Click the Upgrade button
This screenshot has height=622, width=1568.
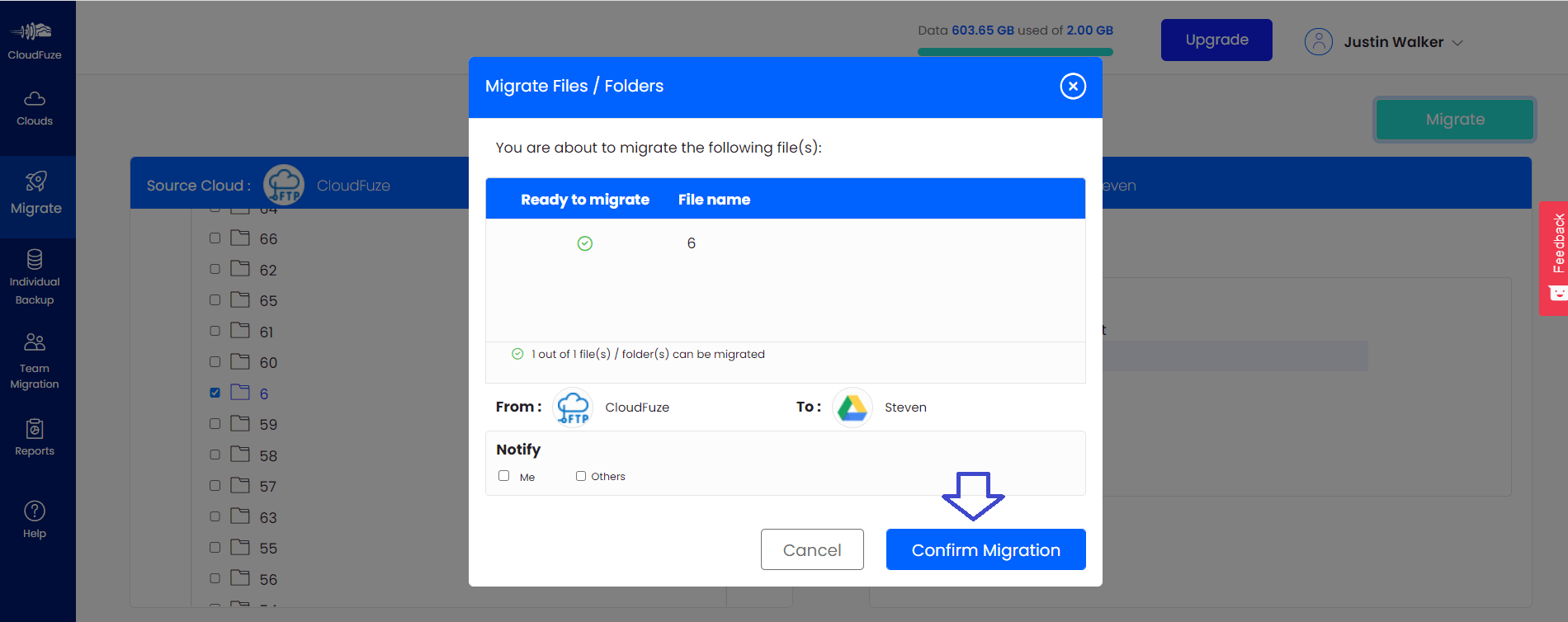[1216, 40]
